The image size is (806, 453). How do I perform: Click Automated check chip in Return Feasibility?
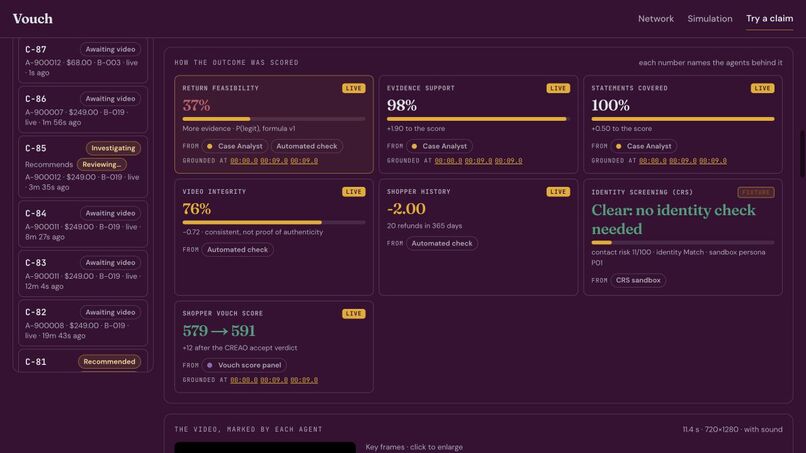(x=307, y=146)
